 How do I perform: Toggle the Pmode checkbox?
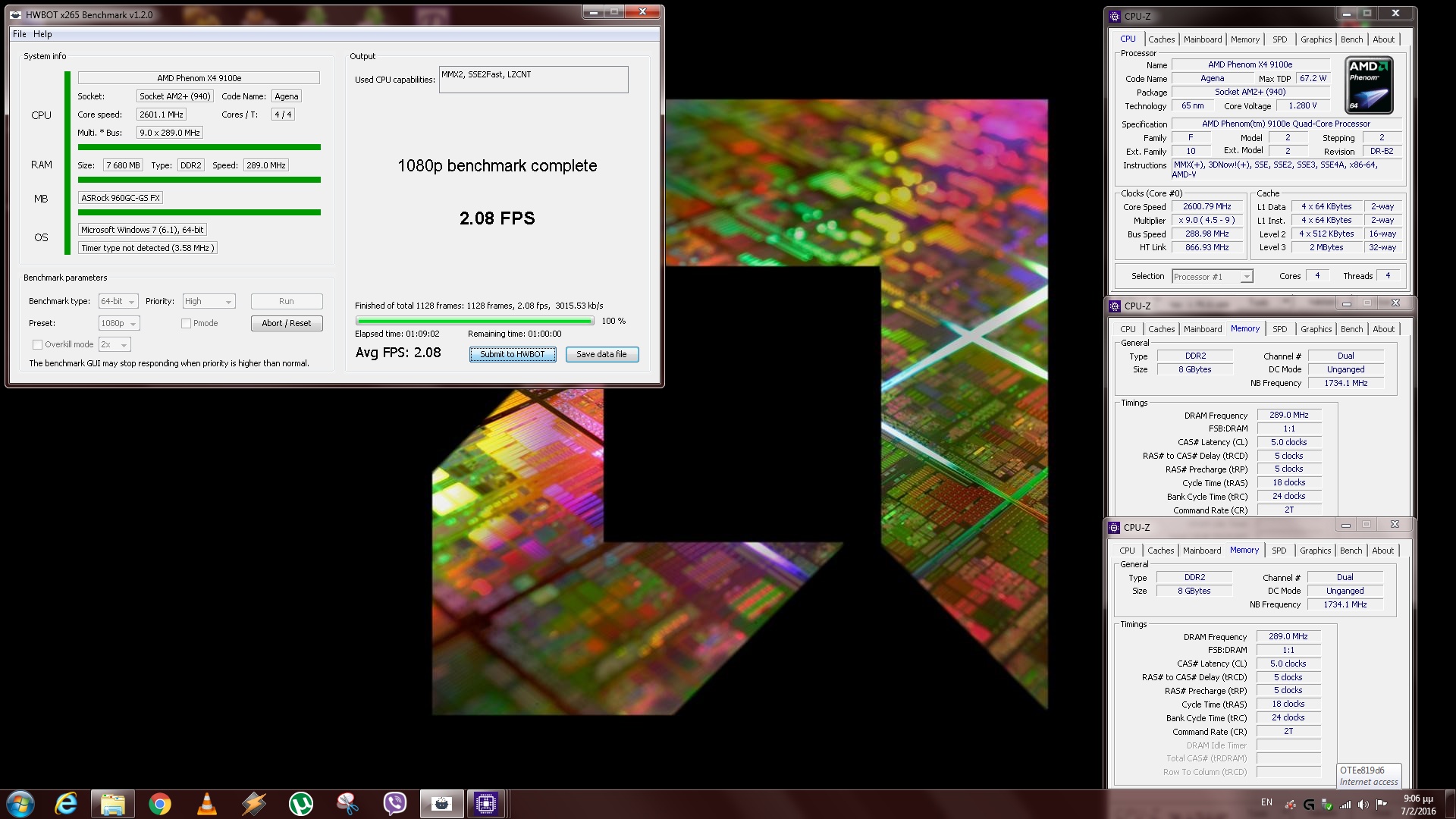[x=186, y=323]
